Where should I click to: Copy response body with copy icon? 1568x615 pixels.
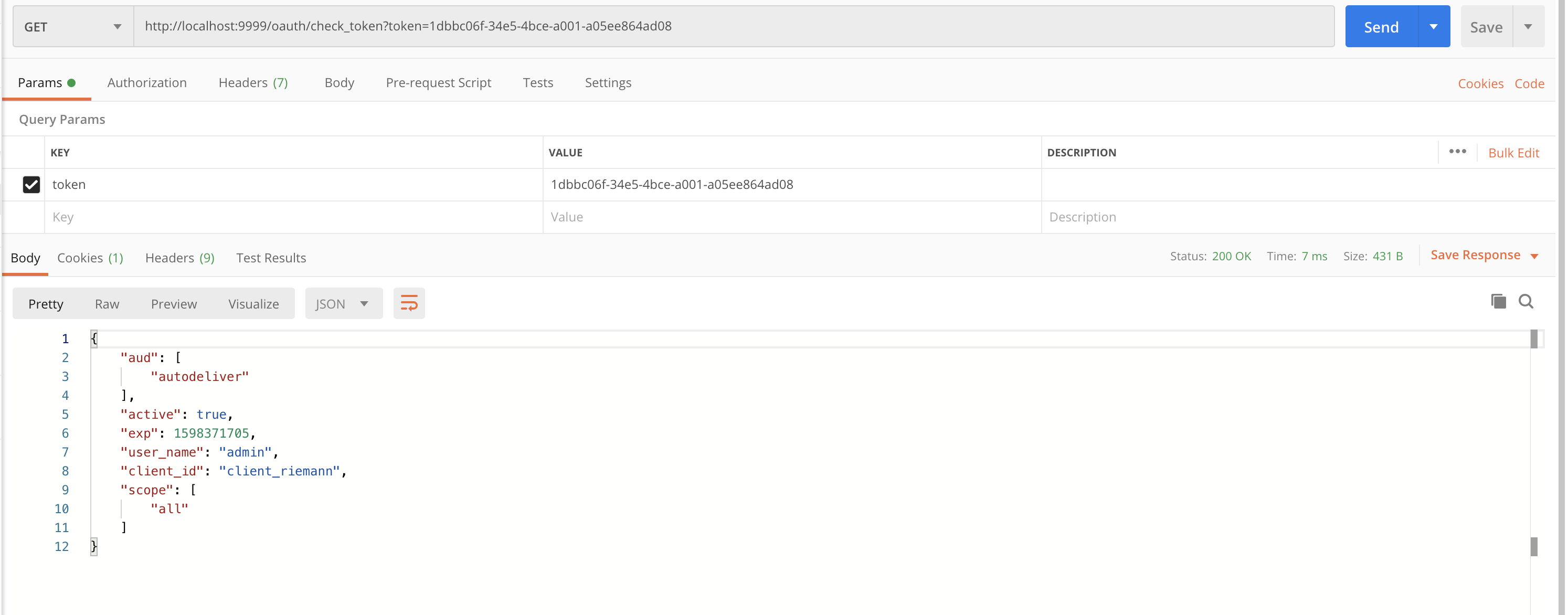point(1498,301)
